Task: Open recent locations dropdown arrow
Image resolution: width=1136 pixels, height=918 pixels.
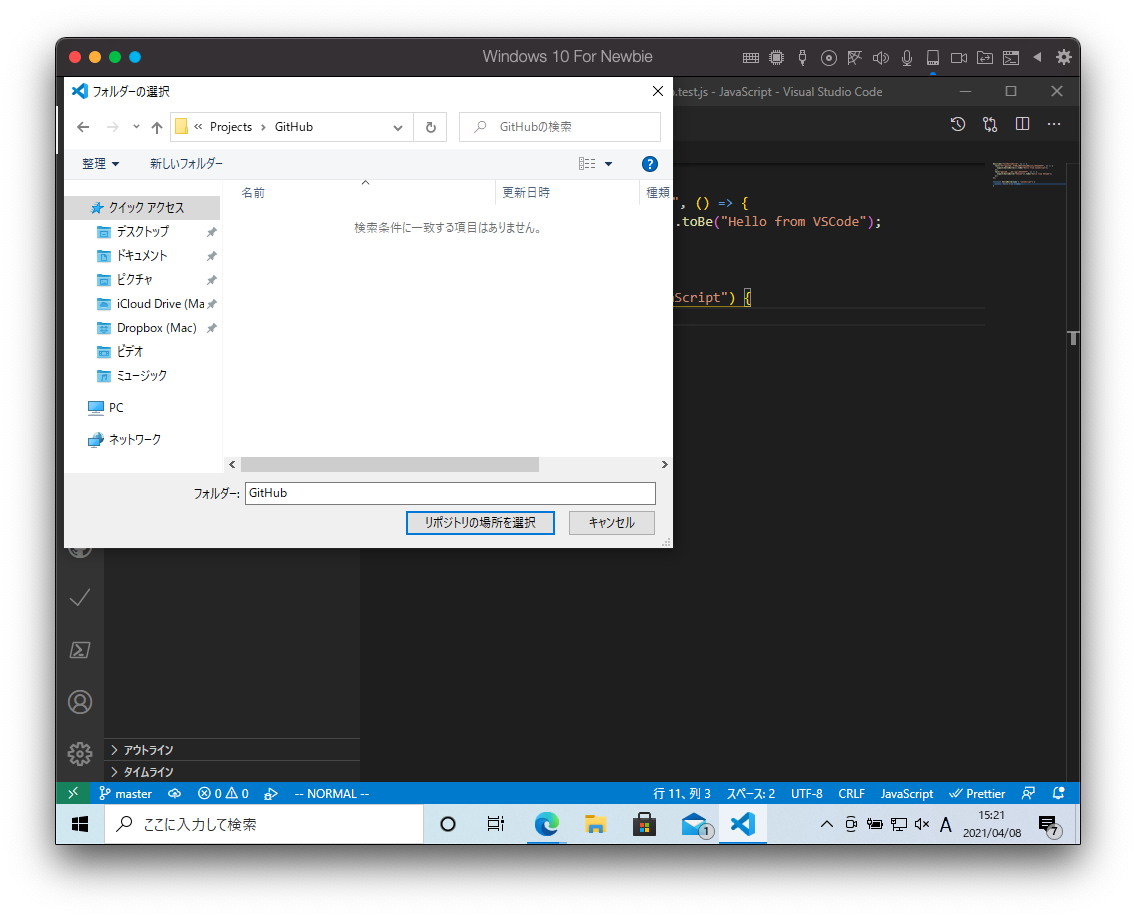Action: (136, 127)
